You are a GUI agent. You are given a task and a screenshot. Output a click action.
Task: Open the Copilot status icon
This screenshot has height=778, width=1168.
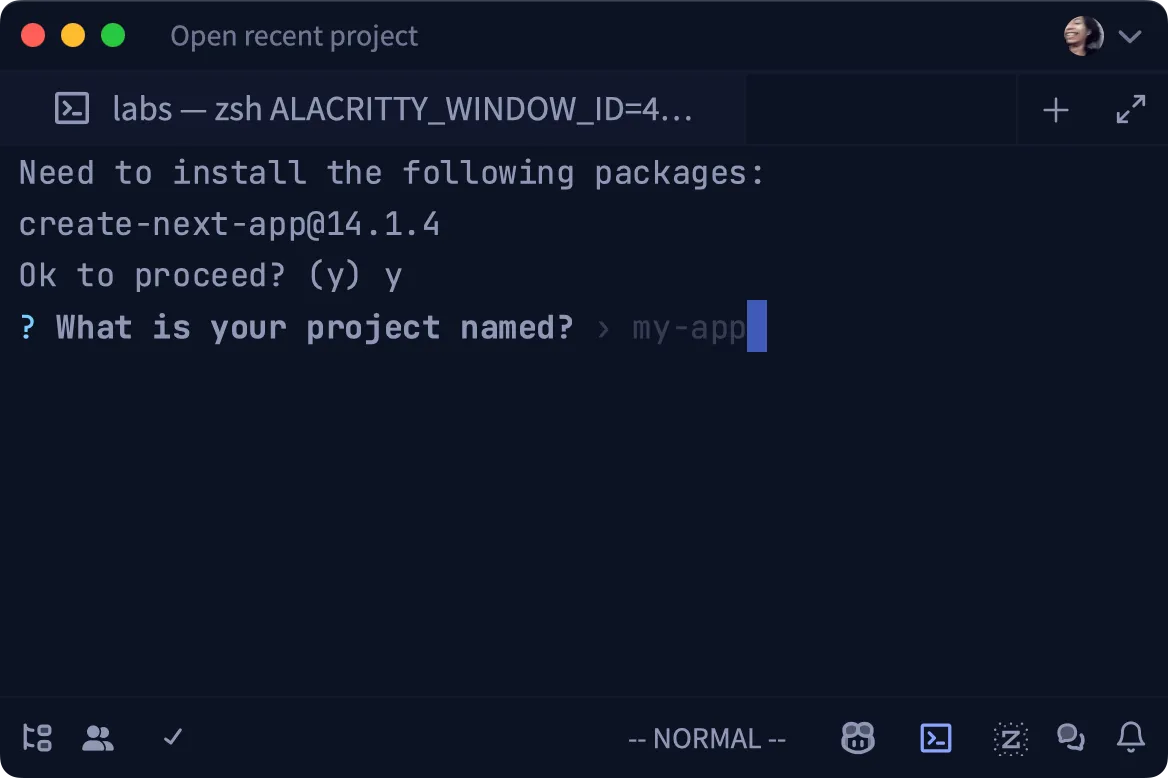858,738
